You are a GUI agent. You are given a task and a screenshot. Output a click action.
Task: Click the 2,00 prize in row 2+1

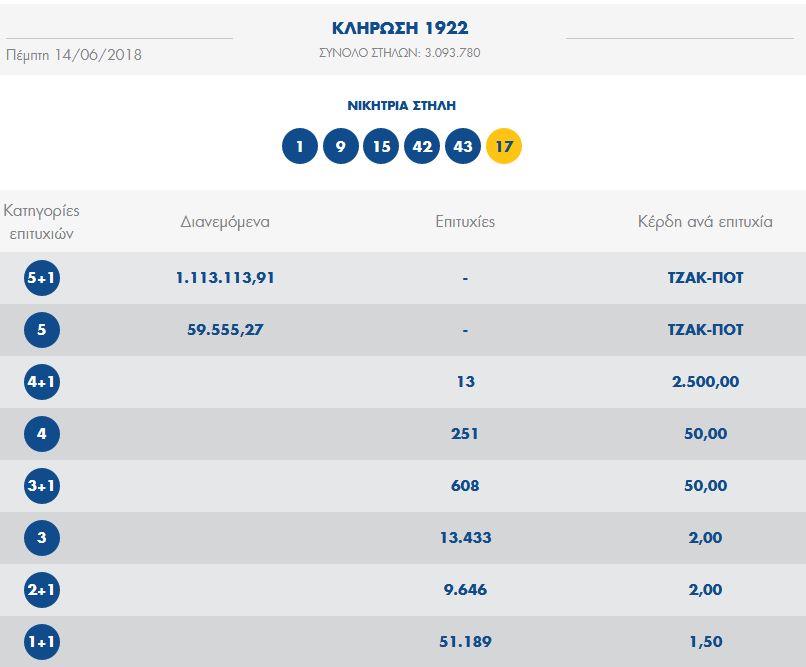click(705, 589)
